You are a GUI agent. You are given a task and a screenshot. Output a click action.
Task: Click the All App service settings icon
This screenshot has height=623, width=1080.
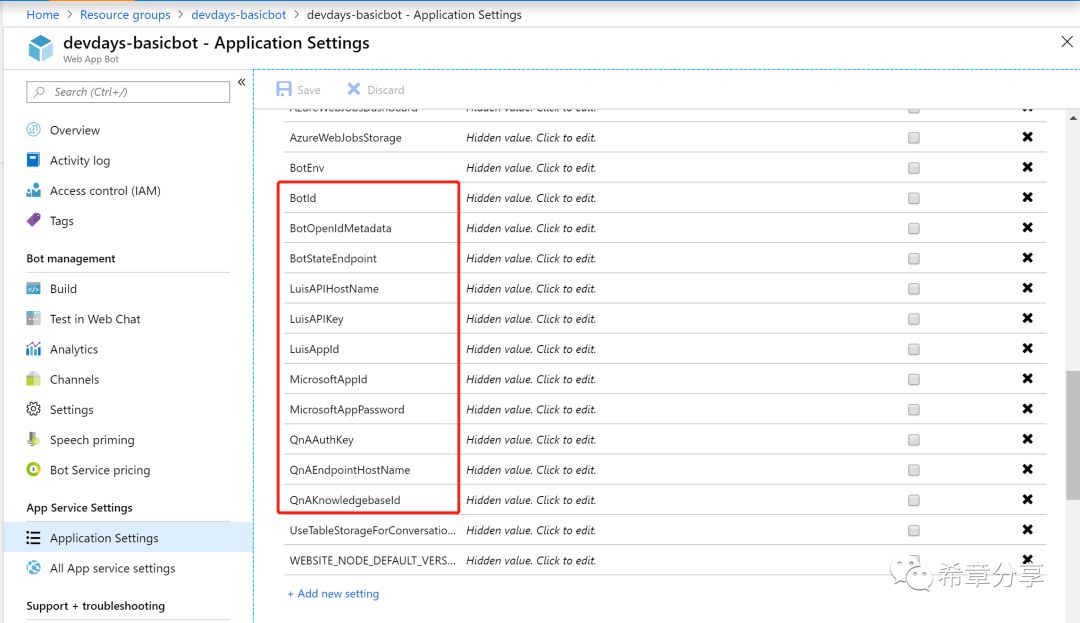[33, 567]
